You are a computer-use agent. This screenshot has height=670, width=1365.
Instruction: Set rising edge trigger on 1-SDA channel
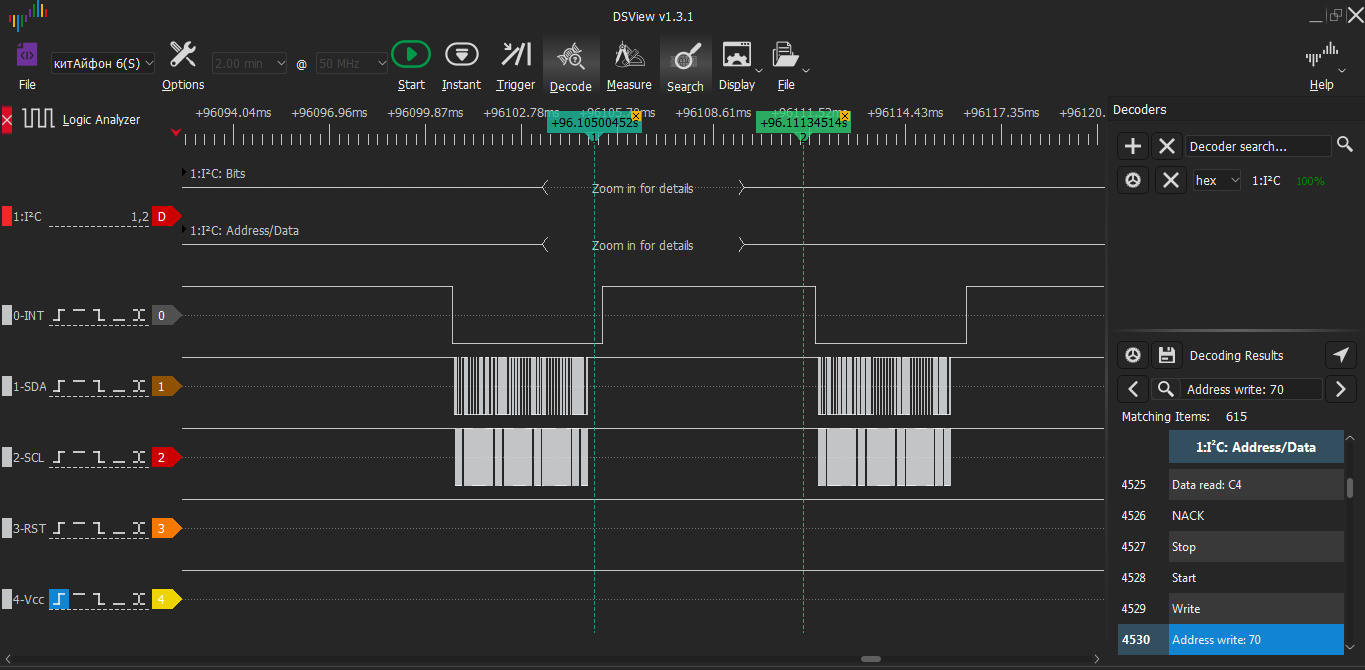point(59,386)
